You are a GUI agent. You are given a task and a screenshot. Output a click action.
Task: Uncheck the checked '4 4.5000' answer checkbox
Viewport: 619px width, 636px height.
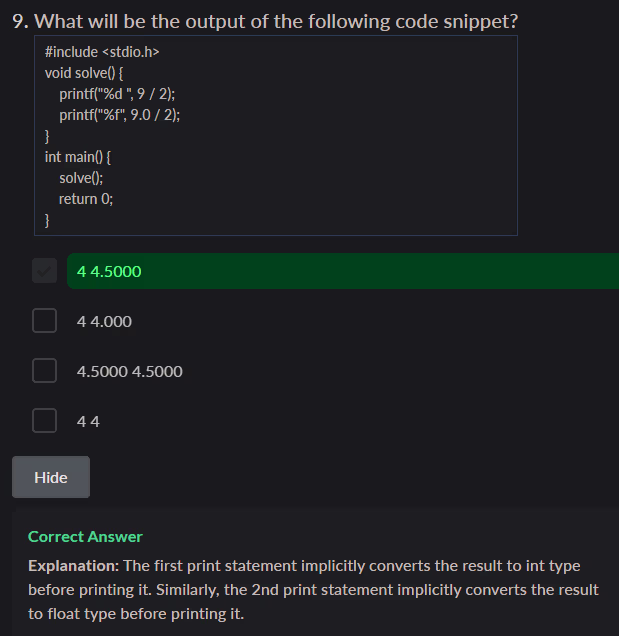coord(44,271)
